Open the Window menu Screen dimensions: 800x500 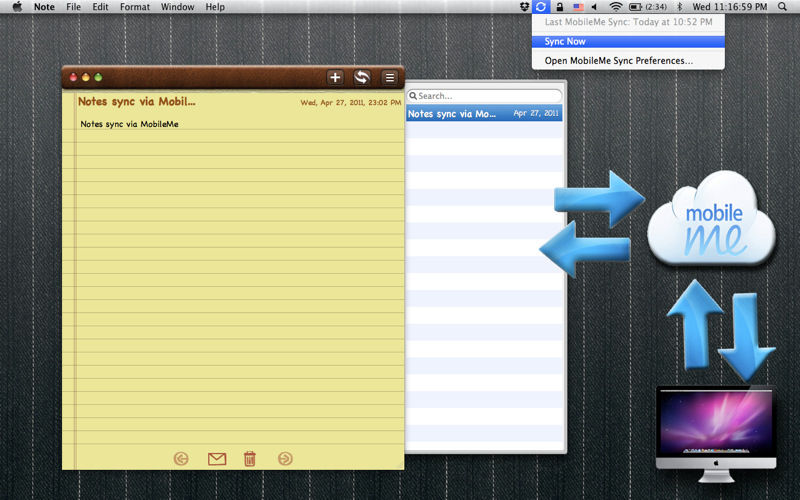[x=178, y=7]
